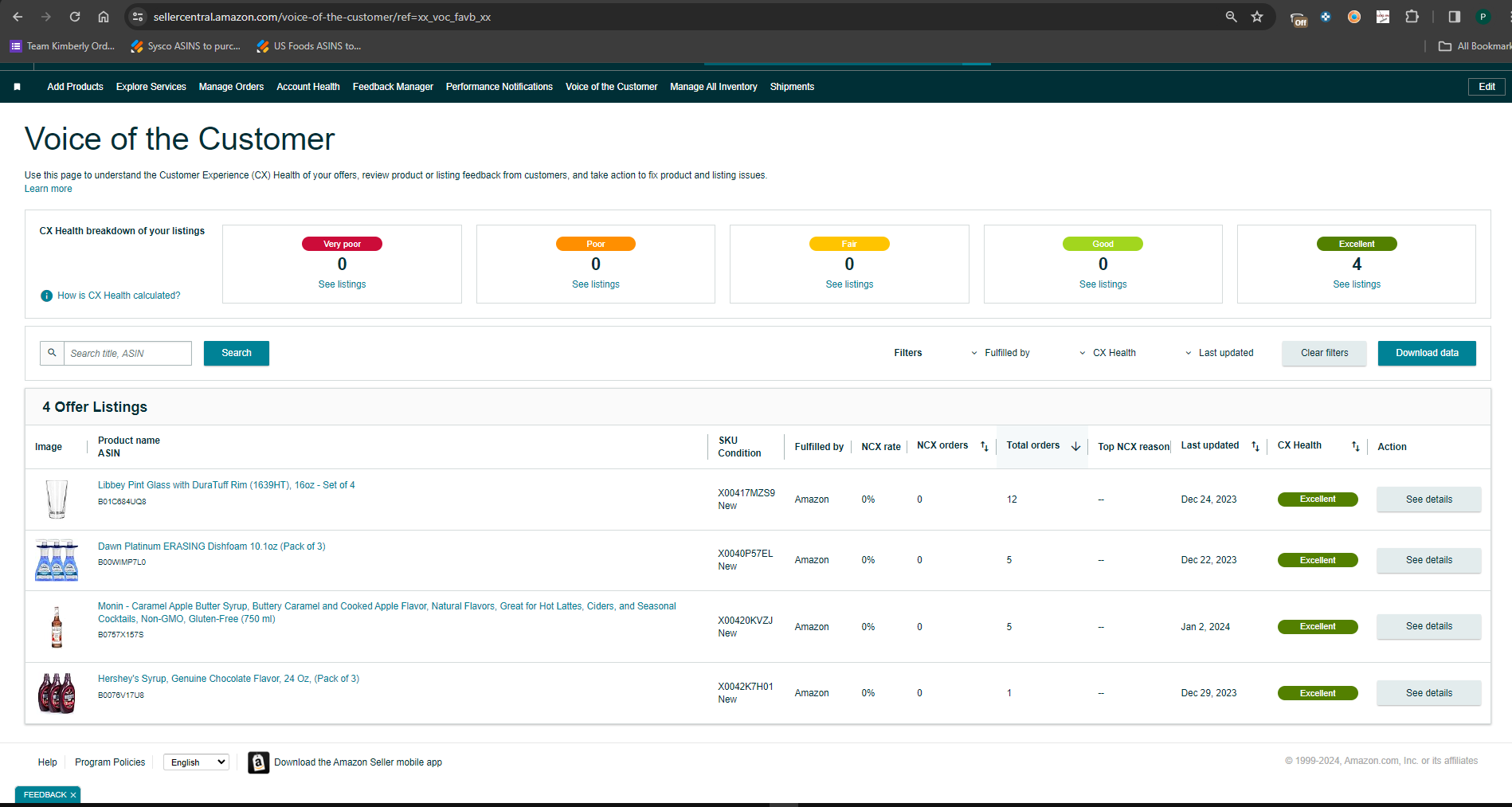Sort listings by Last updated
Image resolution: width=1512 pixels, height=807 pixels.
coord(1255,447)
